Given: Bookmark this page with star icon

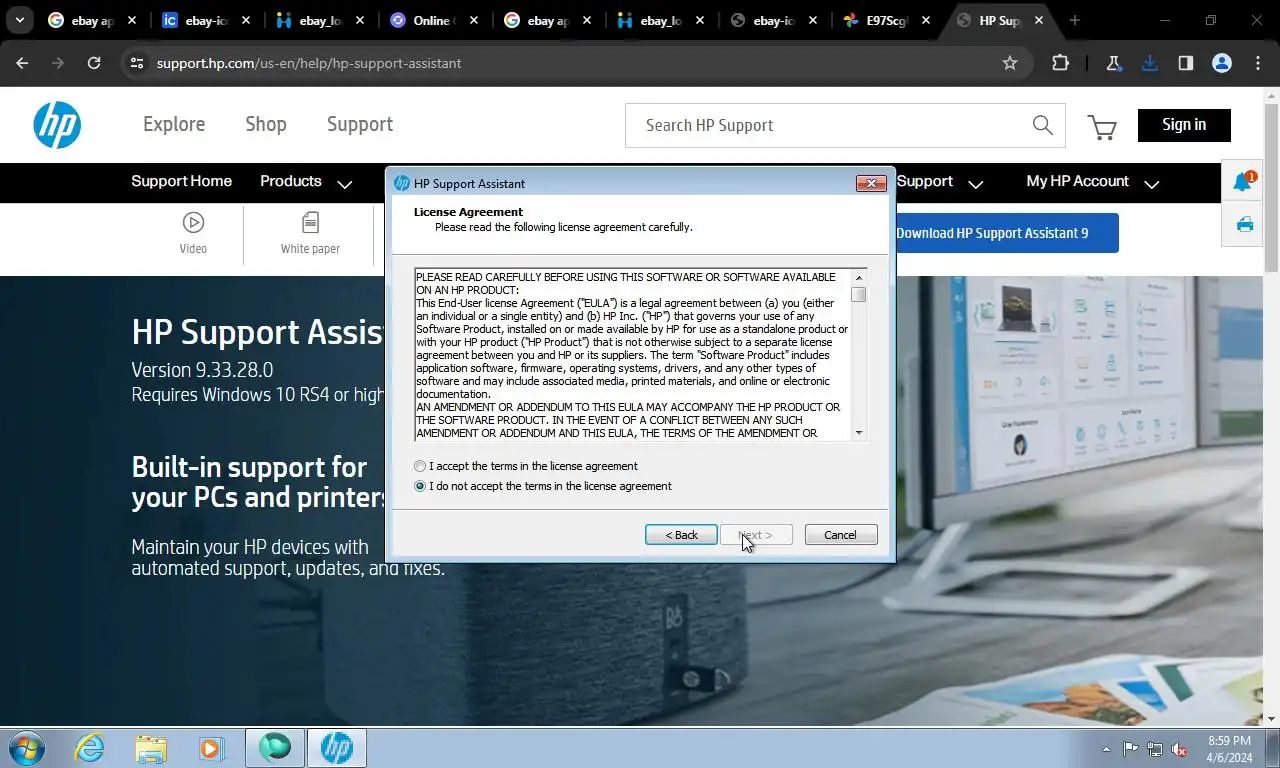Looking at the screenshot, I should point(1010,63).
